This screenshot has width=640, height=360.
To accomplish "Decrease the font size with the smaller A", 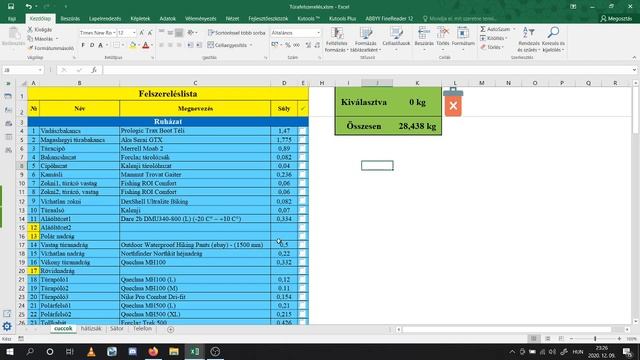I will point(150,33).
